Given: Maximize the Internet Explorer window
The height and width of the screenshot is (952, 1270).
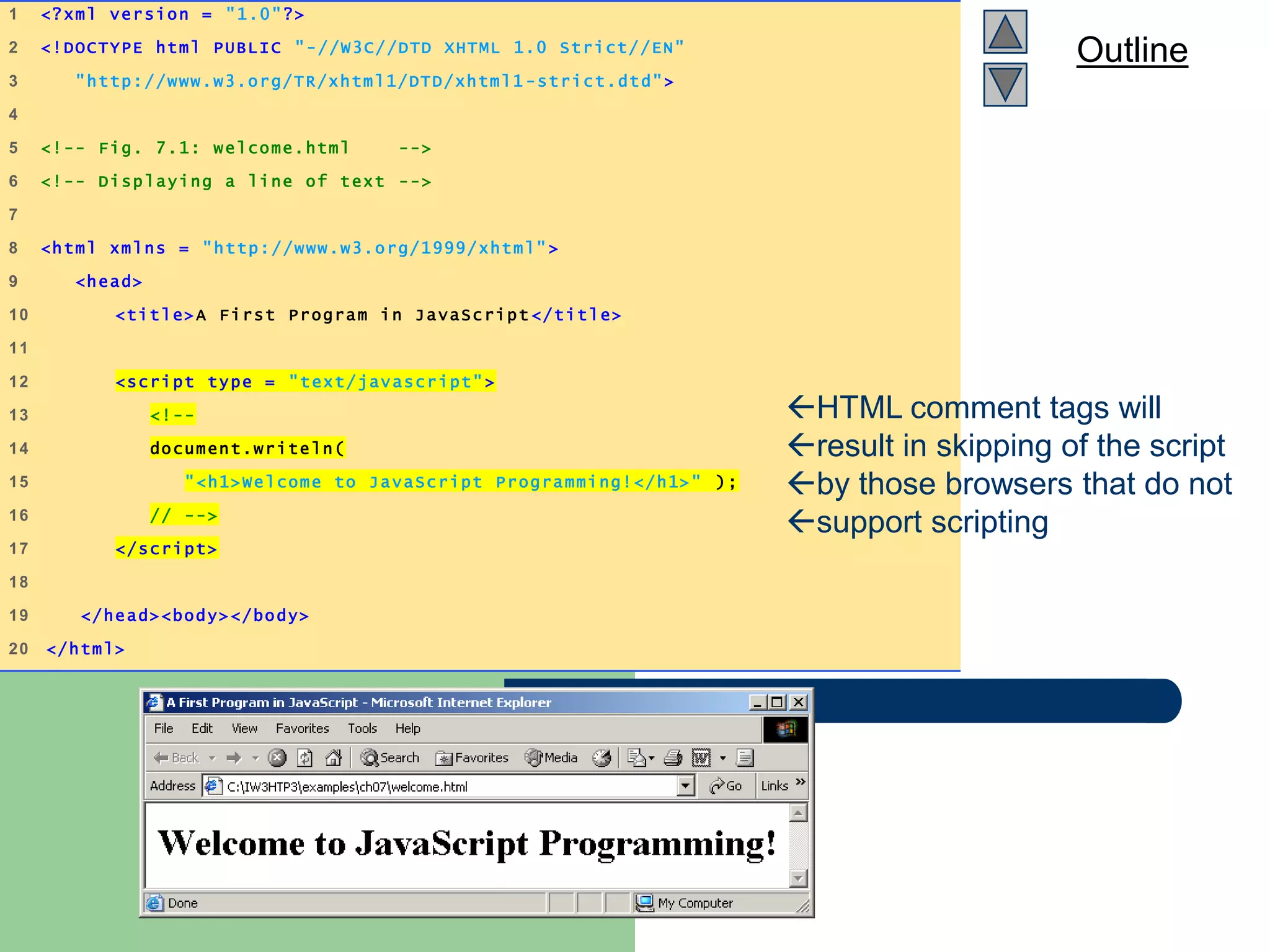Looking at the screenshot, I should pyautogui.click(x=777, y=702).
